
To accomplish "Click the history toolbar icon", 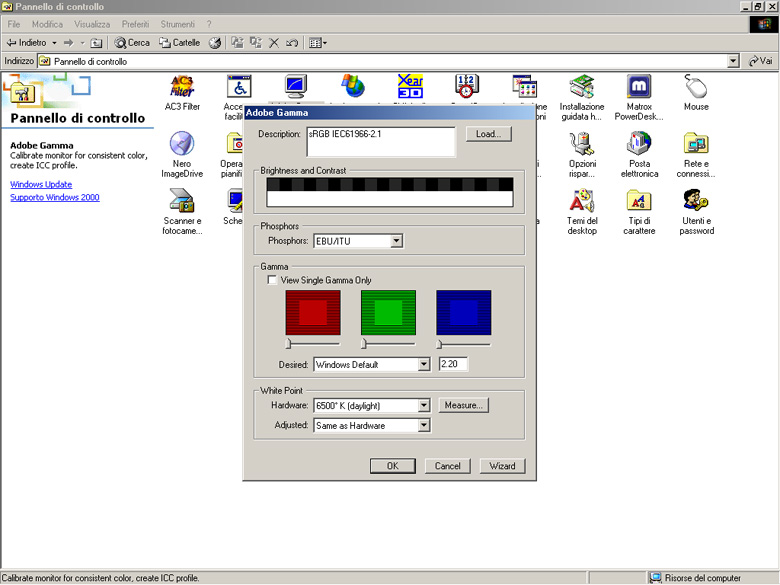I will (215, 43).
